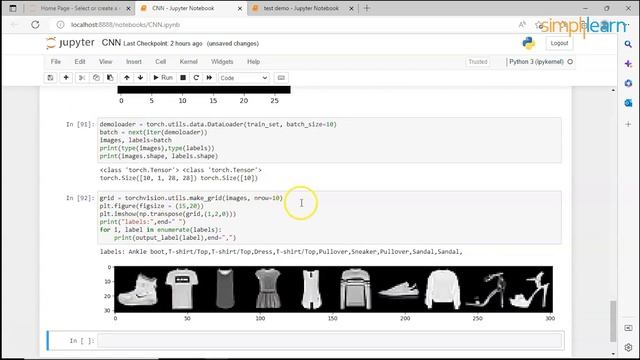Open the Cell menu
The width and height of the screenshot is (640, 360).
coord(160,62)
